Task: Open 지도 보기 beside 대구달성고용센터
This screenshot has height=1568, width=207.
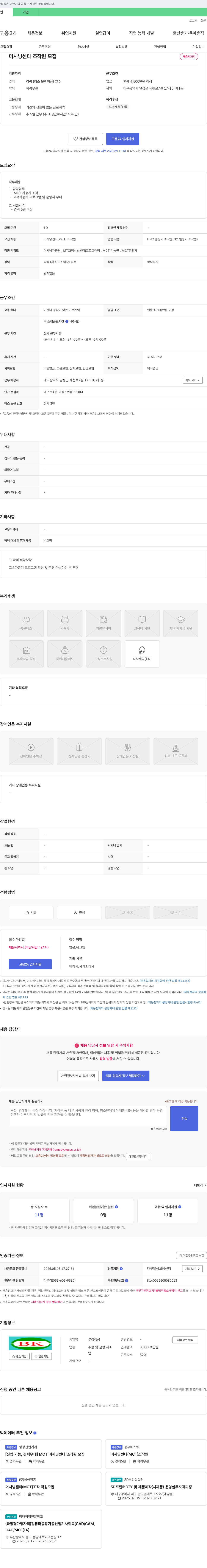Action: pos(192,1268)
